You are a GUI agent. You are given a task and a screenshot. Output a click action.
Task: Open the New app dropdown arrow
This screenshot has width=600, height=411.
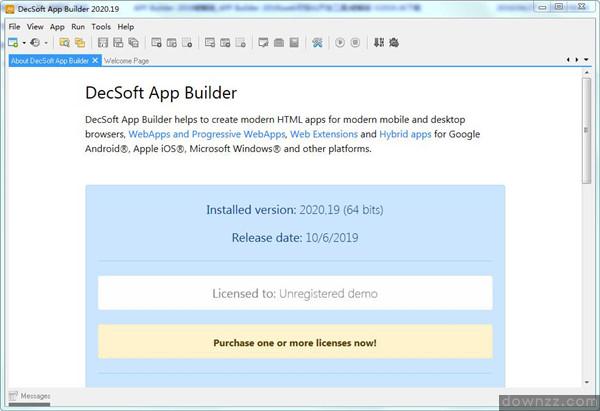pos(24,43)
